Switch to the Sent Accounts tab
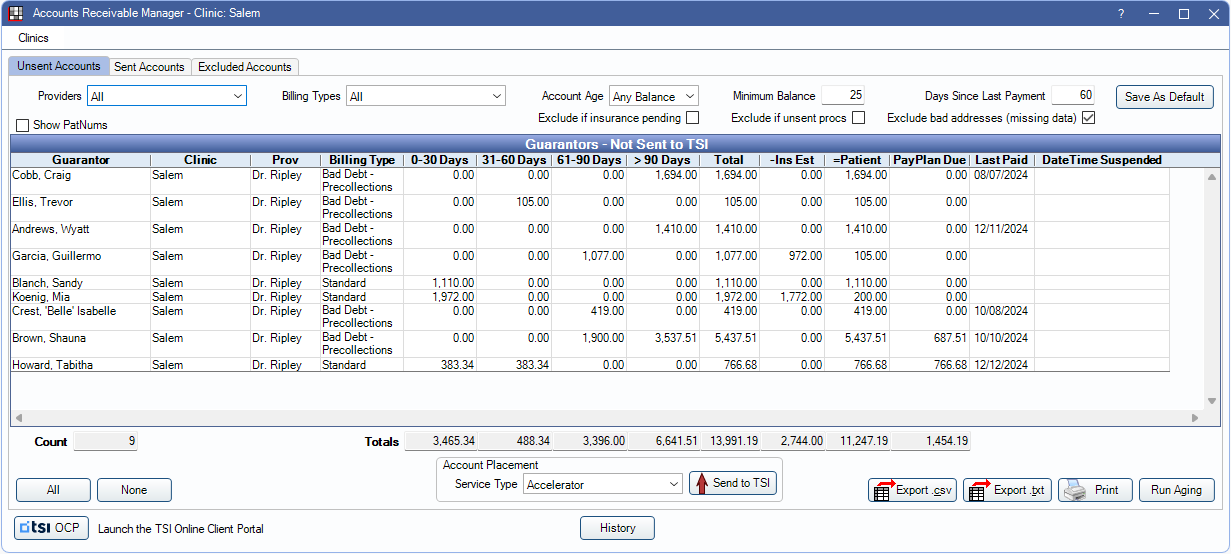Image resolution: width=1231 pixels, height=554 pixels. [x=149, y=67]
